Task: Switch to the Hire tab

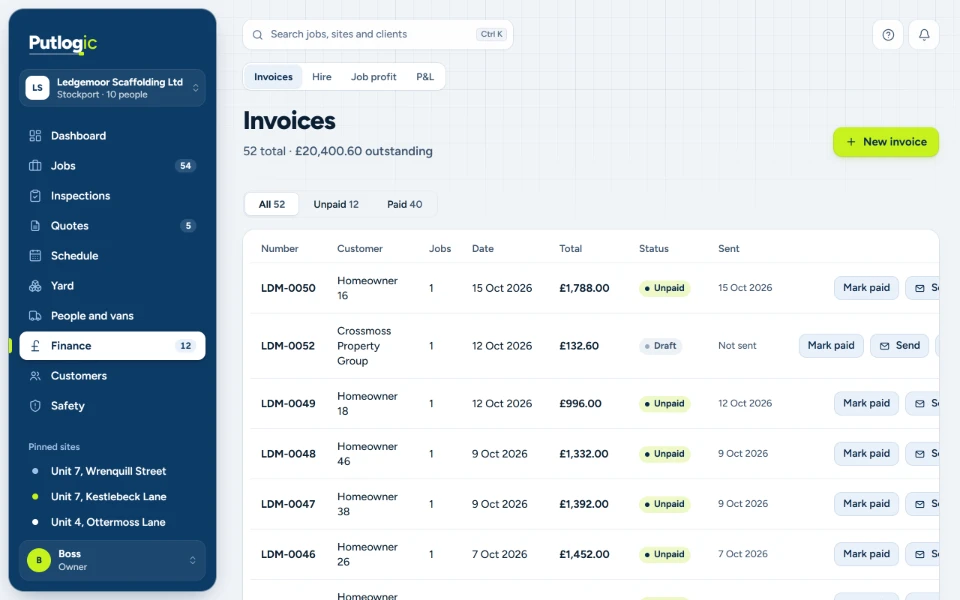Action: pos(321,77)
